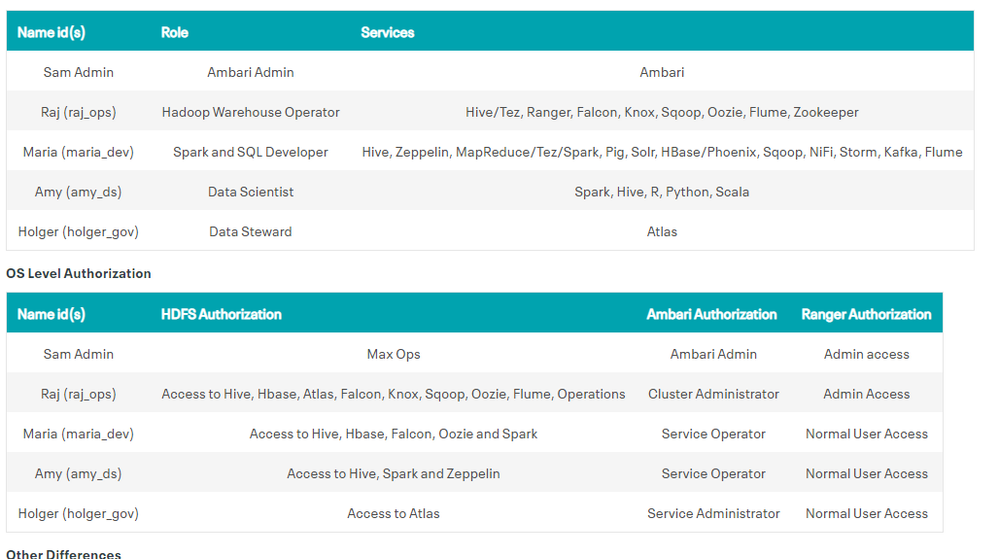Select the Ranger Authorization column header
This screenshot has height=559, width=999.
pyautogui.click(x=866, y=314)
